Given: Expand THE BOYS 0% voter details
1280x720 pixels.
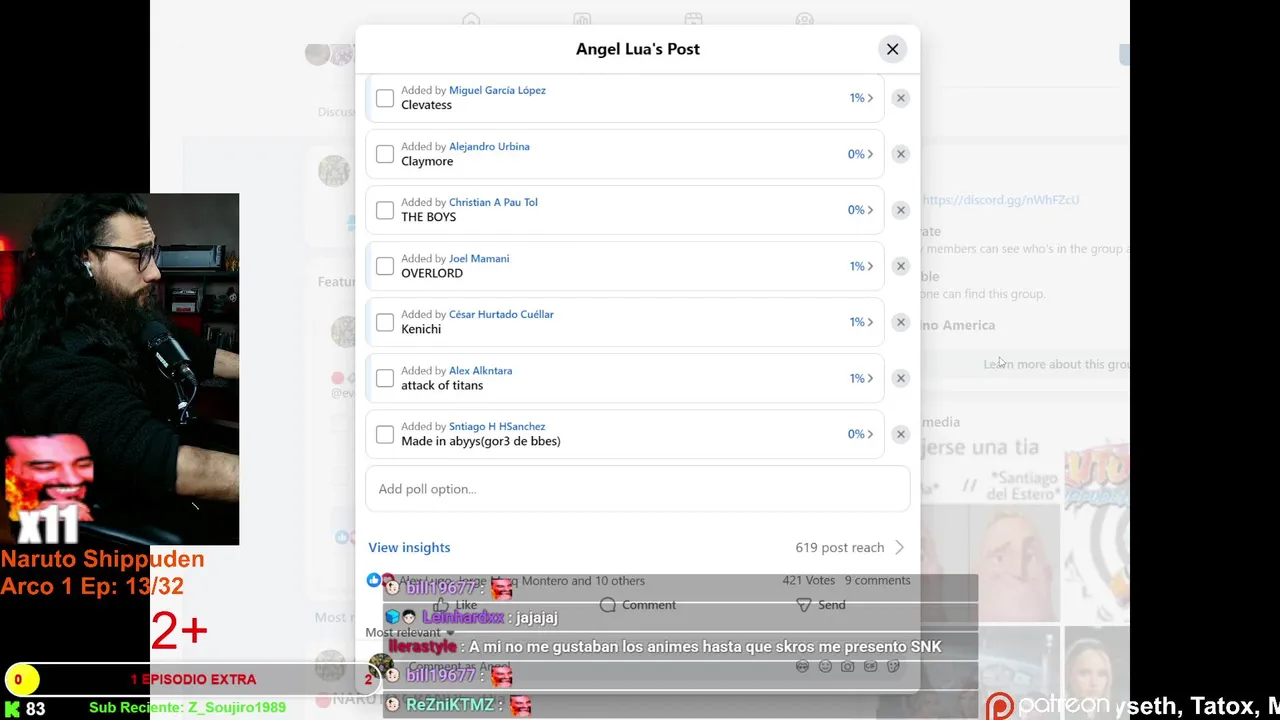Looking at the screenshot, I should coord(861,210).
